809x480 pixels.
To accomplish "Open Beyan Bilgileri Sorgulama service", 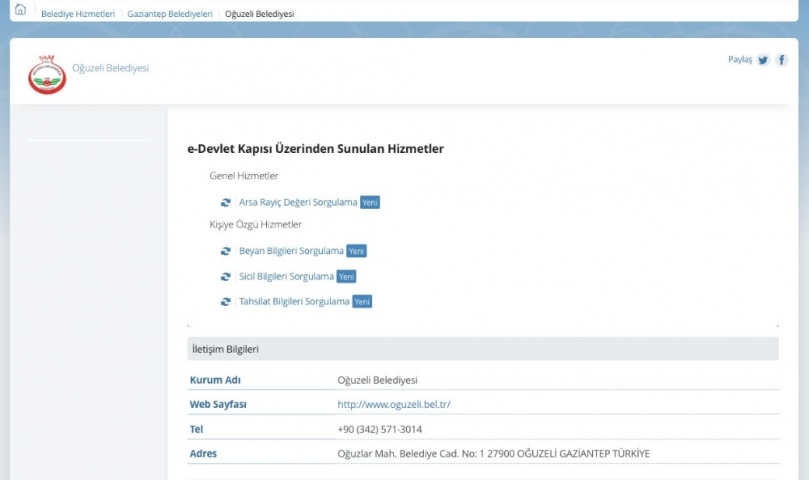I will point(291,251).
